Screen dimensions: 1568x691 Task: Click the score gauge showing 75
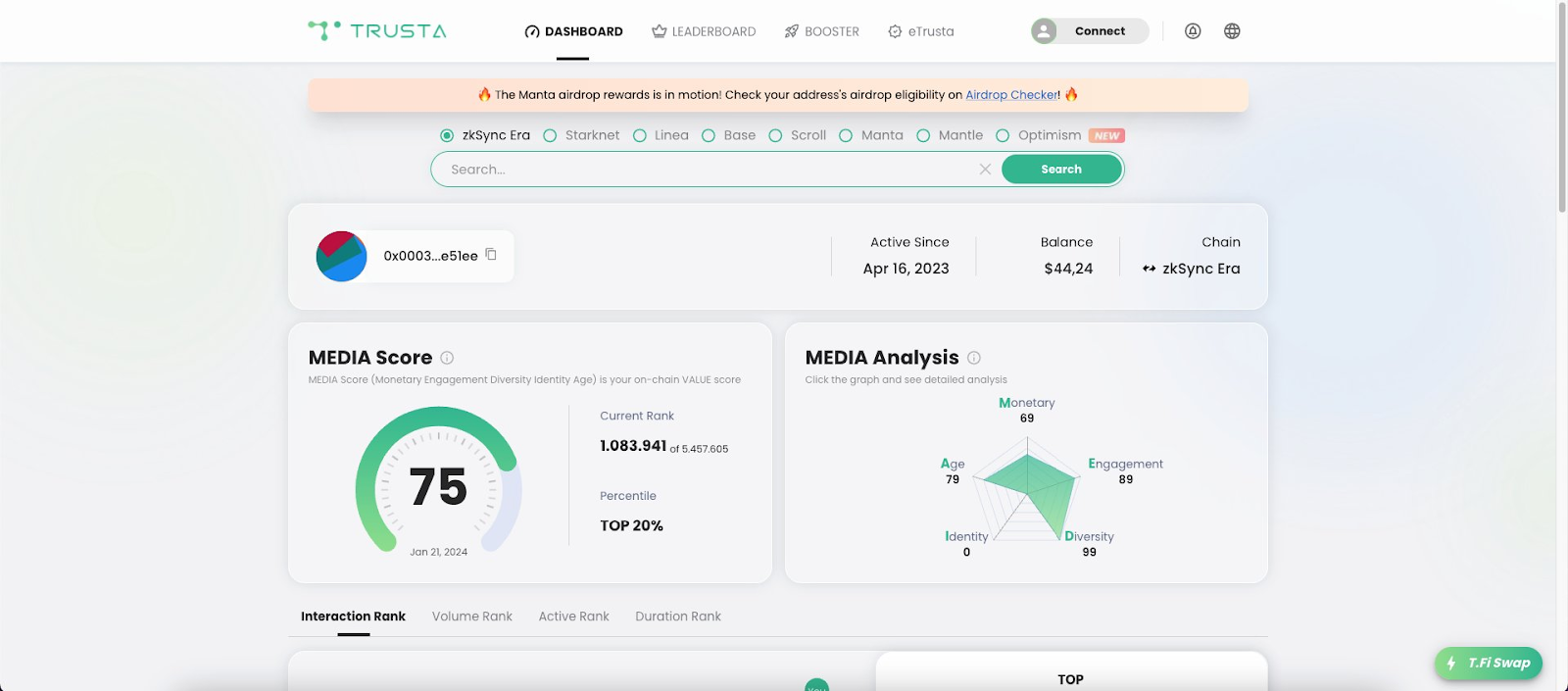pos(438,480)
